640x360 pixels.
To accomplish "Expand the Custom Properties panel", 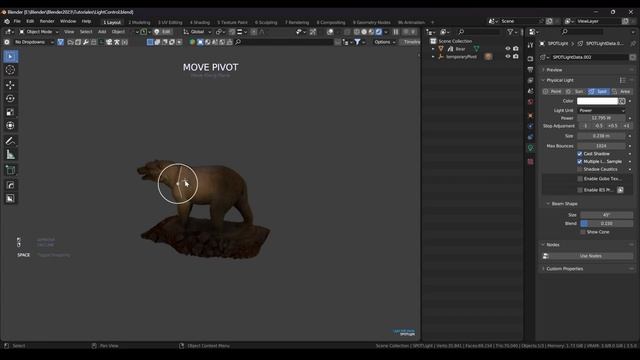I will (565, 269).
